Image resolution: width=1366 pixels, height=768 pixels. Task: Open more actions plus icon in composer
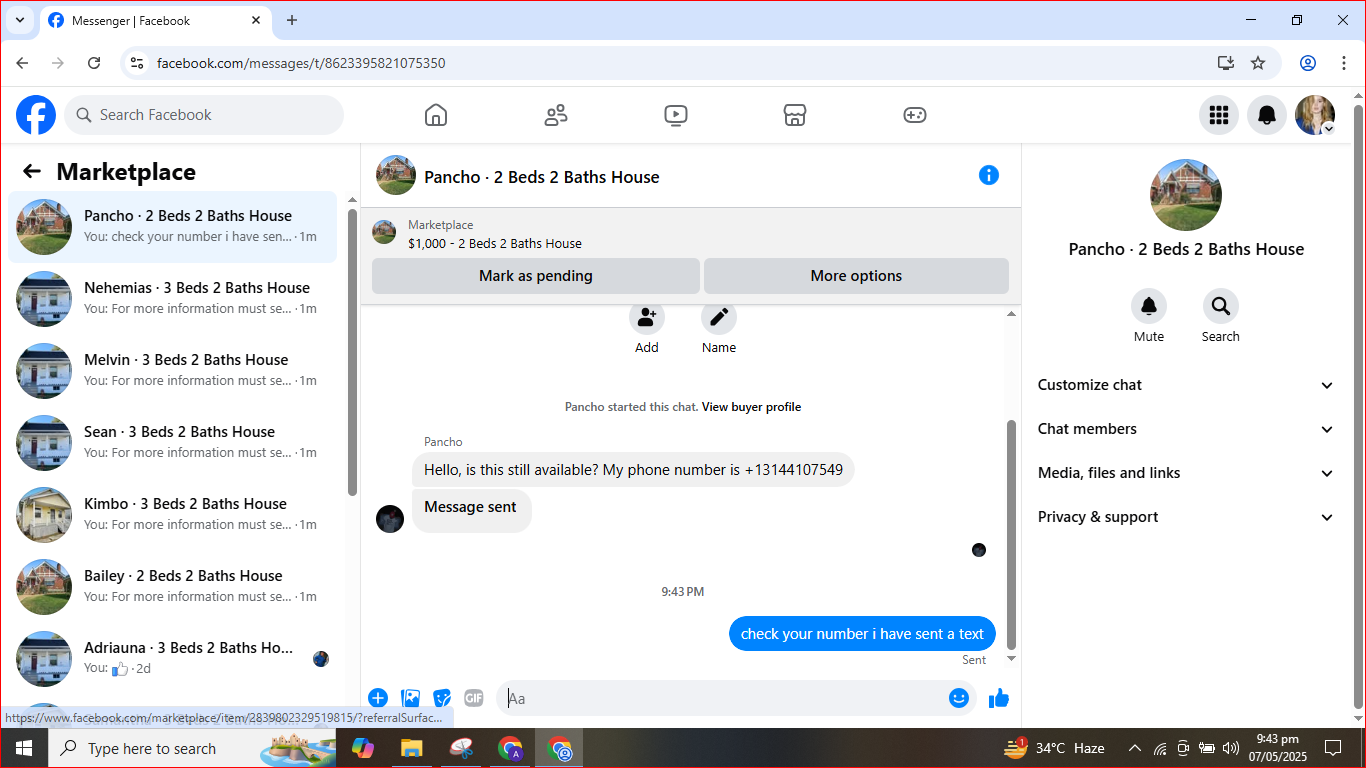point(378,698)
